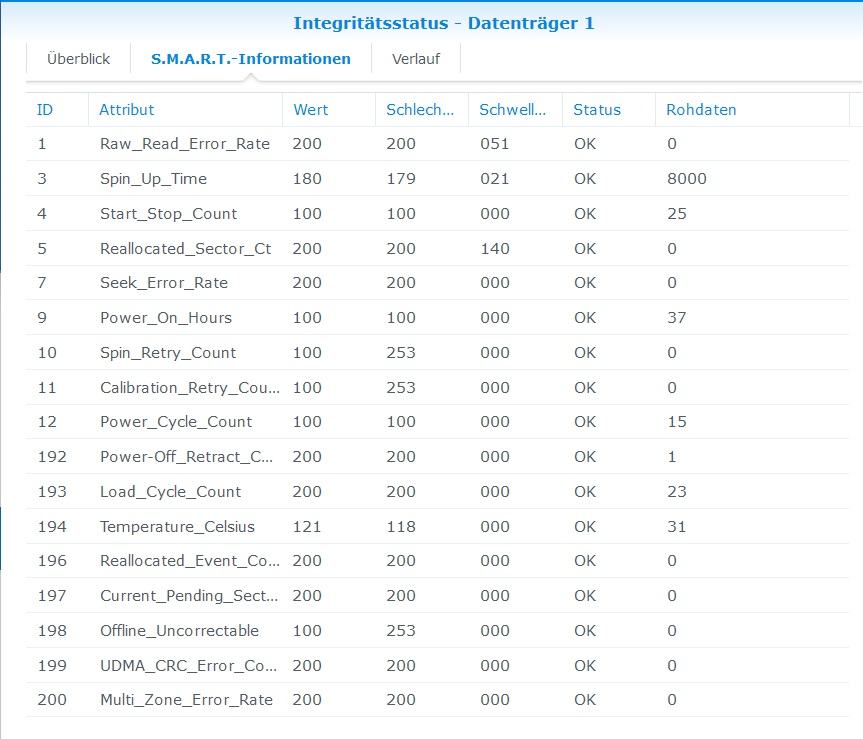Select the Power-Off_Retract_C... attribute

click(x=187, y=457)
